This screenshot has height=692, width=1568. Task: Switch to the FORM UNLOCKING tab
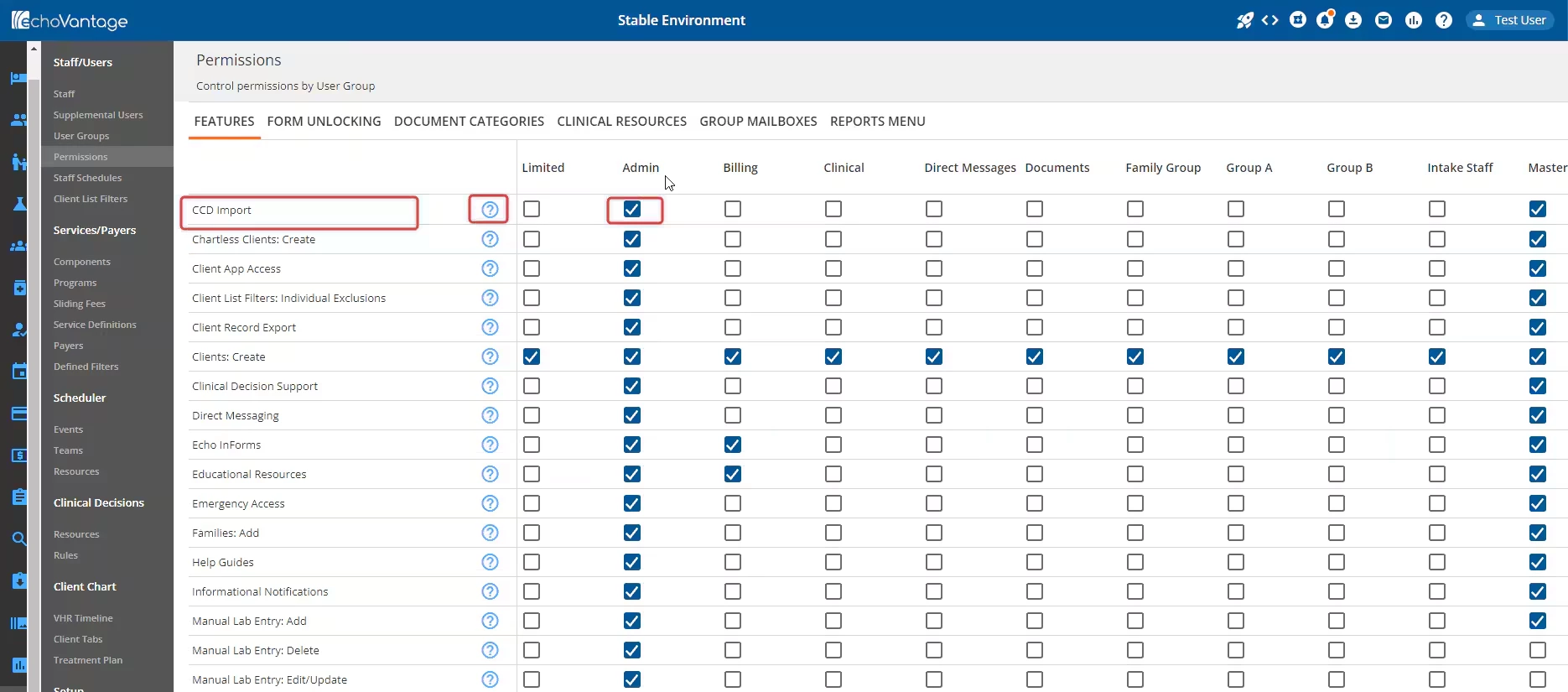coord(324,122)
